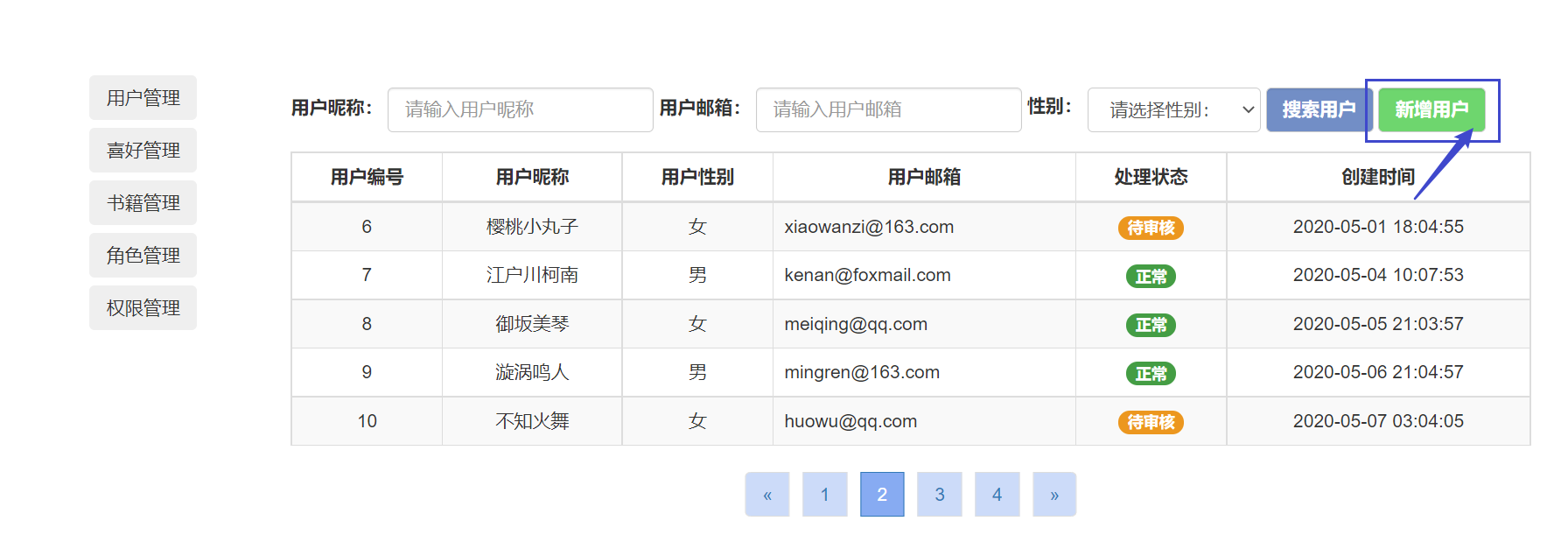Click user number 9 cell
Image resolution: width=1568 pixels, height=556 pixels.
(367, 372)
